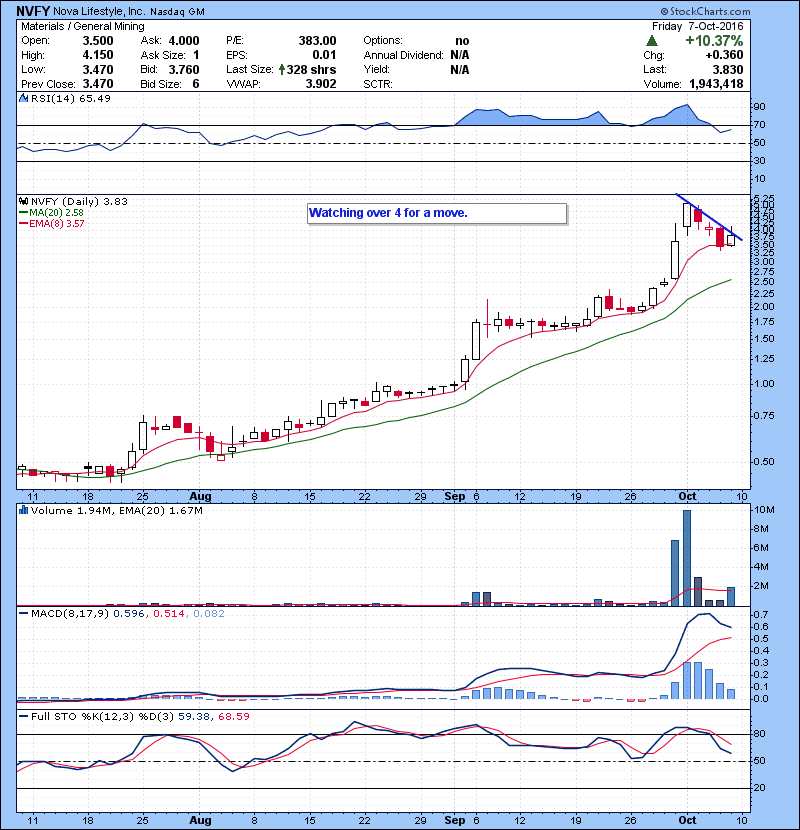Click the Volume 1.94M, EMA(20) 1.67M label
Viewport: 800px width, 830px height.
click(x=116, y=510)
